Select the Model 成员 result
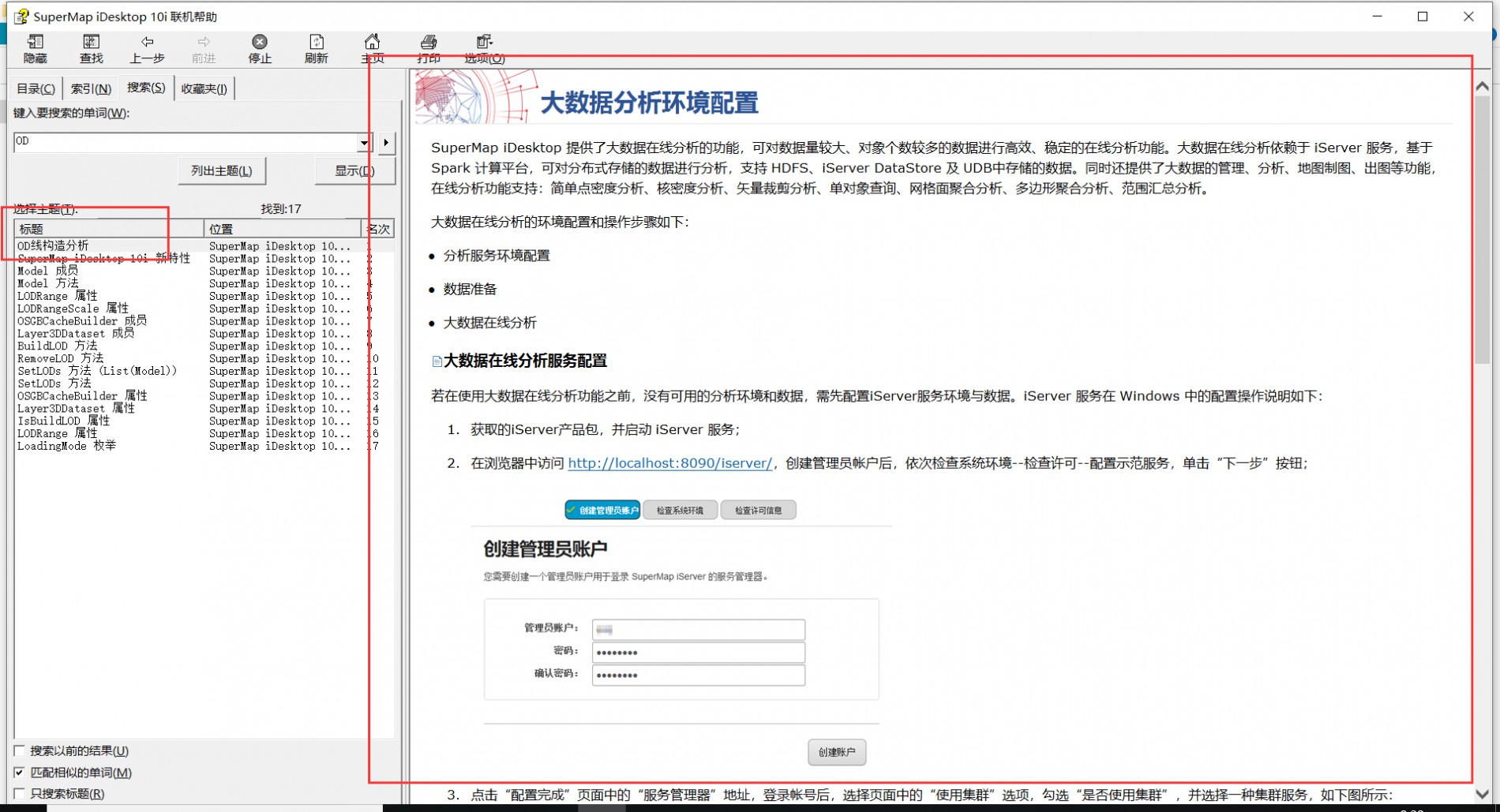Viewport: 1500px width, 812px height. pos(47,271)
